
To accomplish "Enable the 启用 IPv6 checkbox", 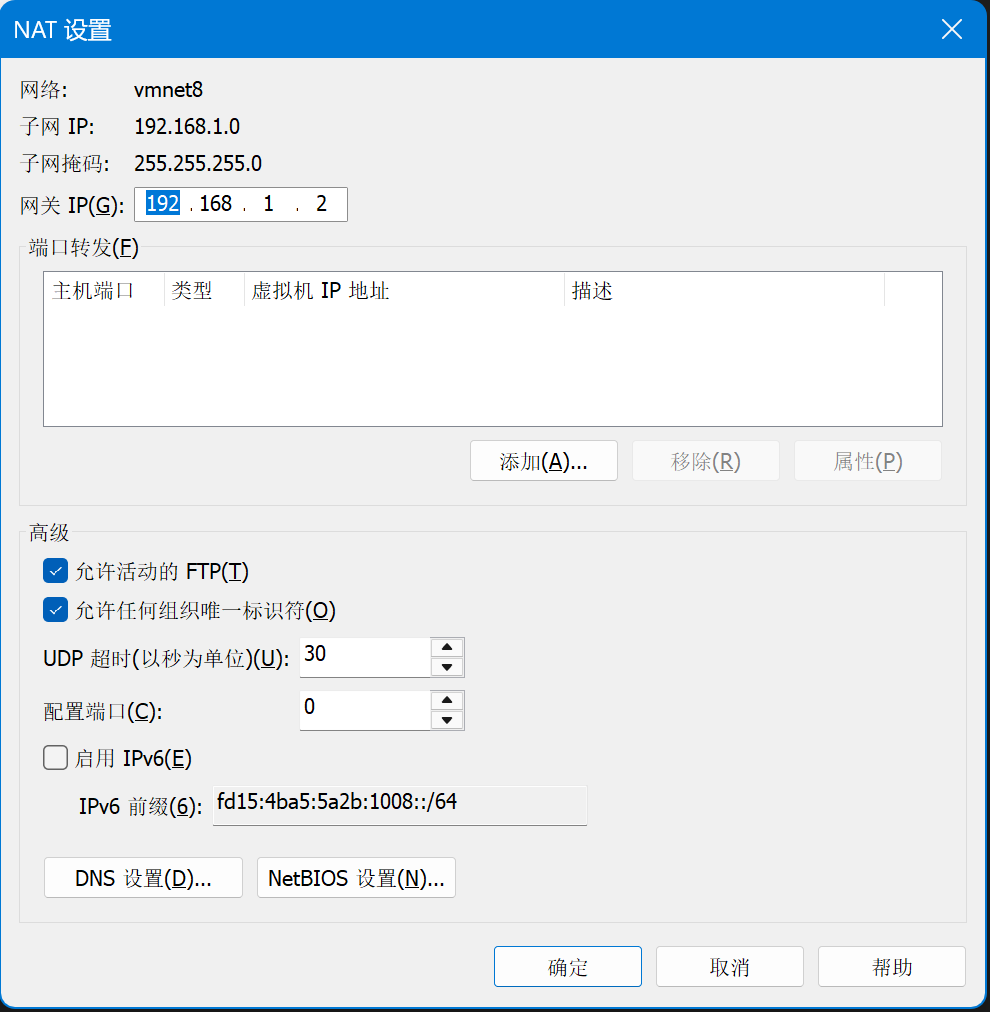I will tap(55, 758).
